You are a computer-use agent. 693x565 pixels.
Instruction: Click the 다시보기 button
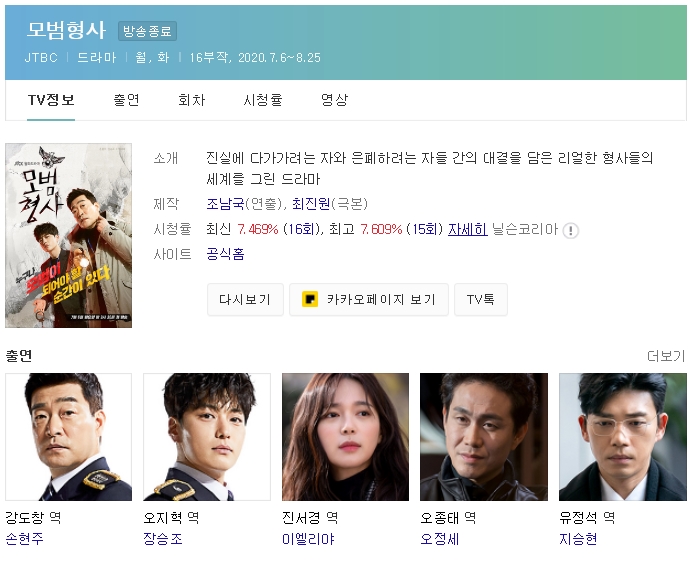(245, 300)
